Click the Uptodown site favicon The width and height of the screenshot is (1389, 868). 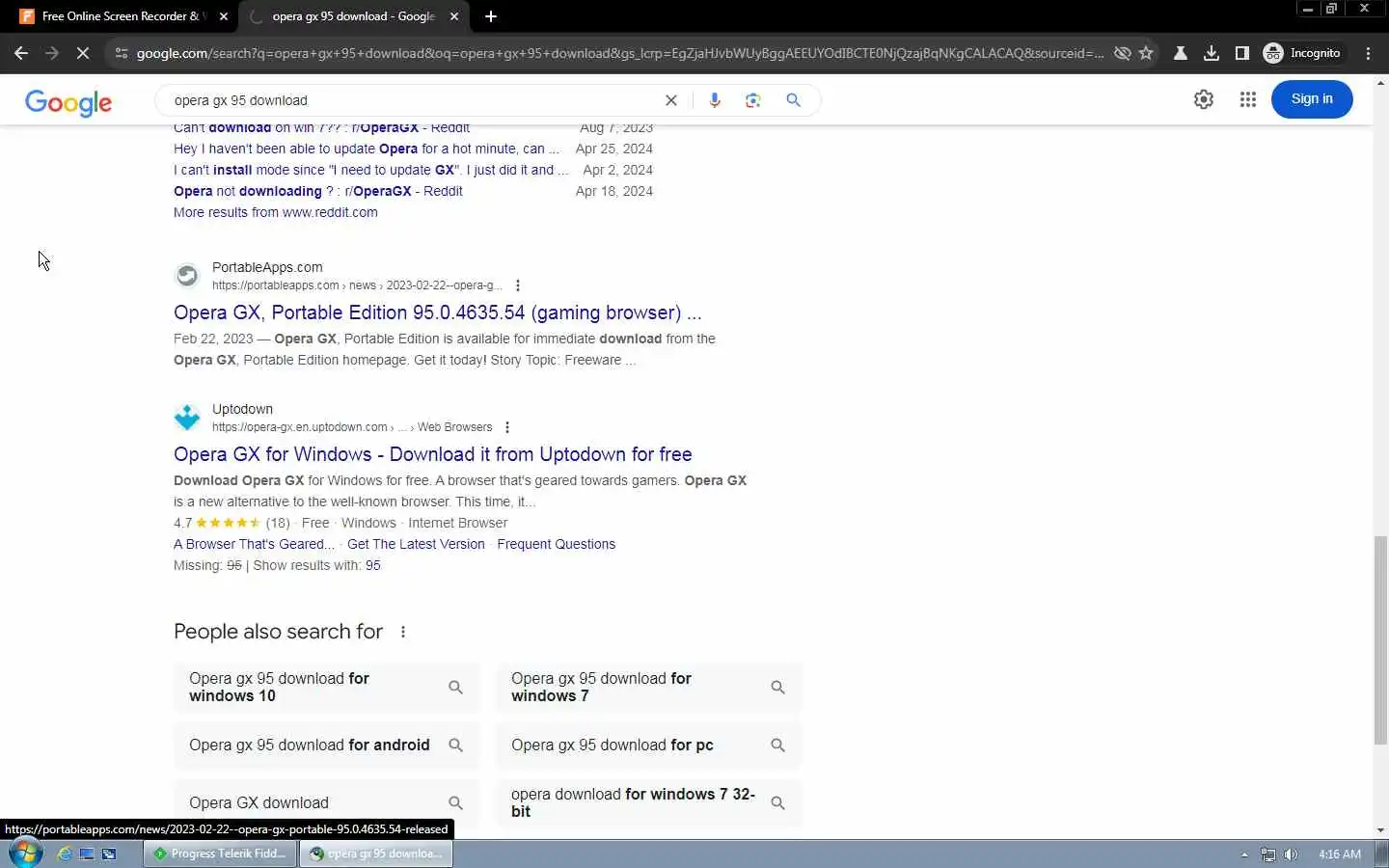tap(187, 418)
